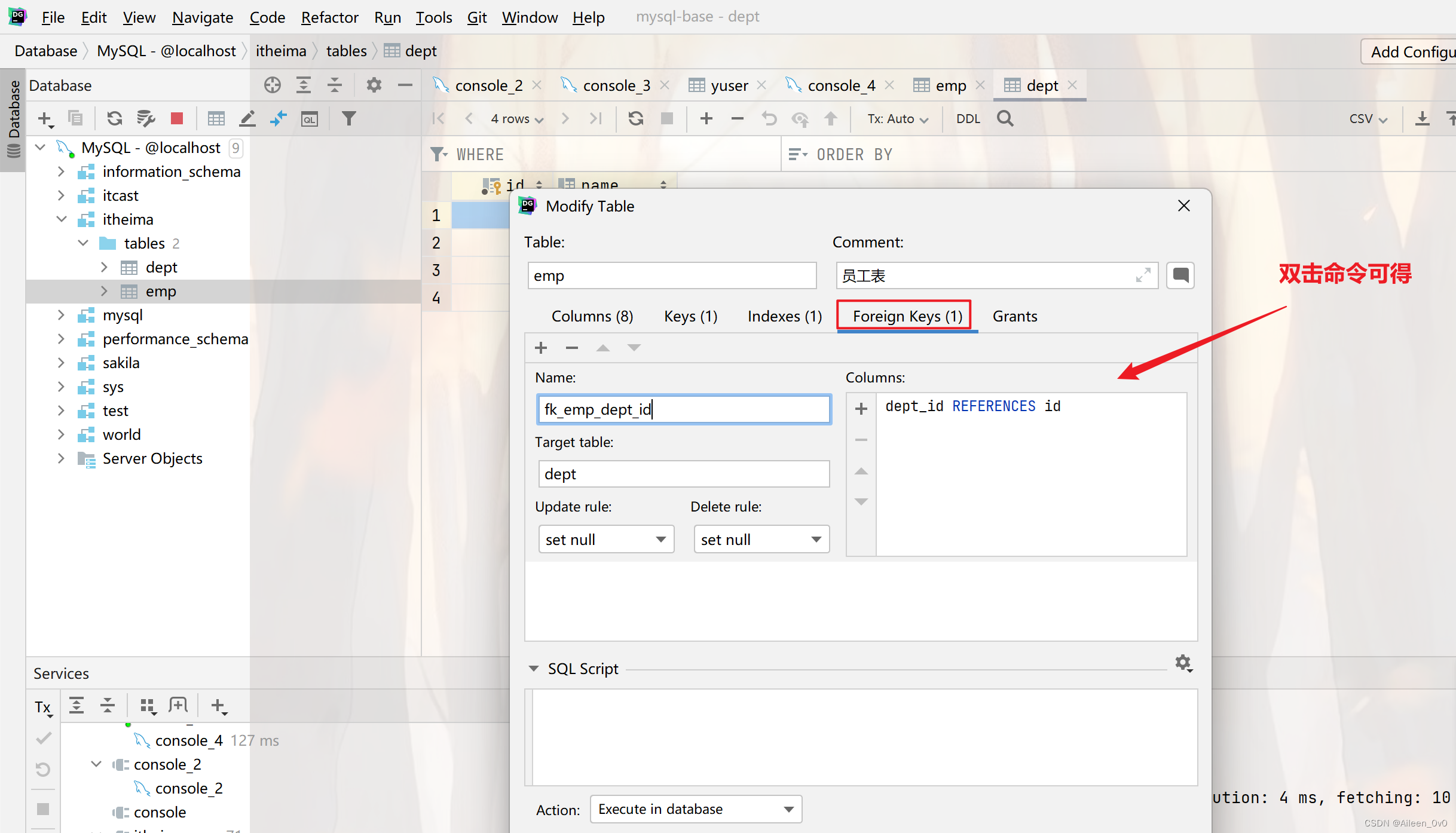Screen dimensions: 1456x833
Task: Collapse the itheima schema node
Action: coord(62,219)
